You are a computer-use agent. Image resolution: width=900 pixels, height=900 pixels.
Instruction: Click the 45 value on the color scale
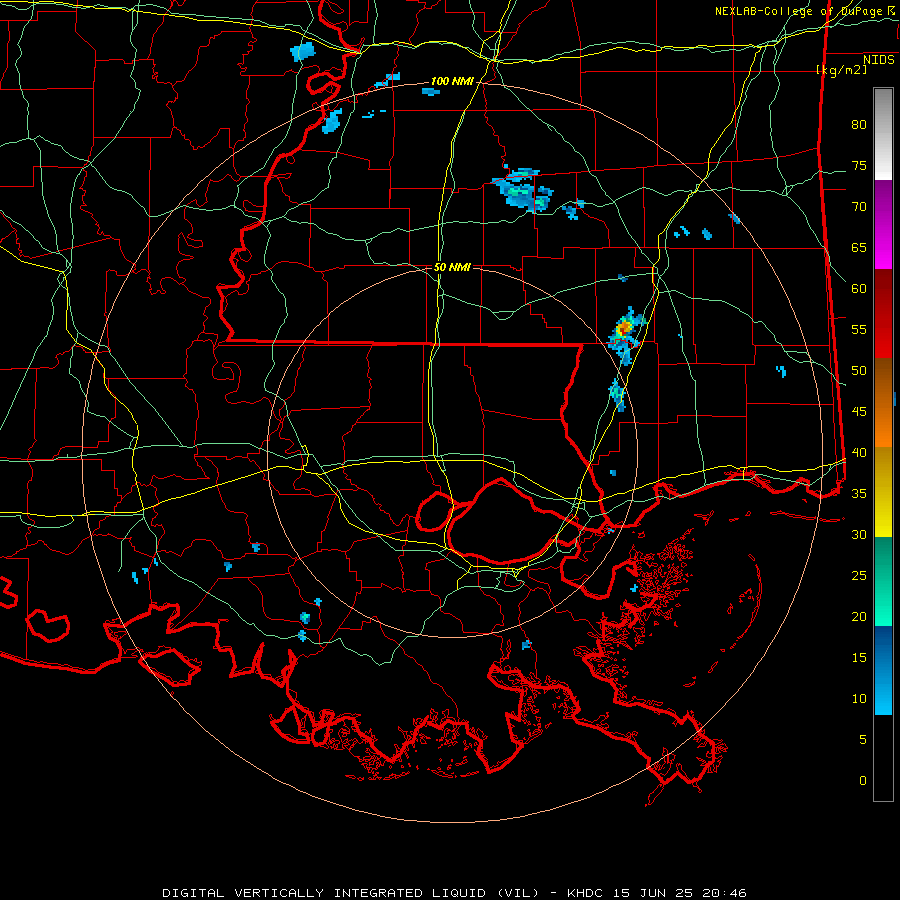click(859, 412)
